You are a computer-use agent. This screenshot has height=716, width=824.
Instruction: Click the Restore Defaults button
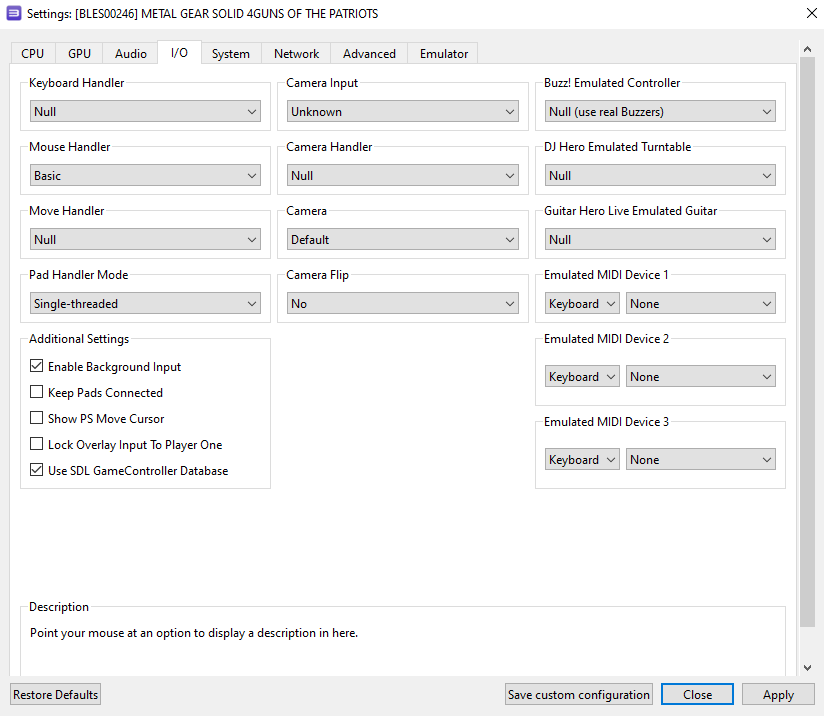pyautogui.click(x=55, y=694)
